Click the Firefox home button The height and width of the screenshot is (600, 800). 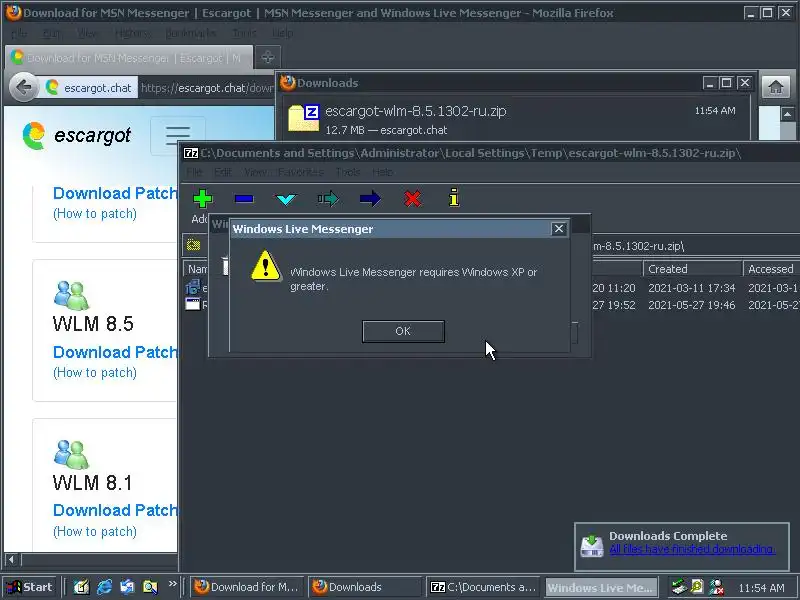[x=776, y=87]
